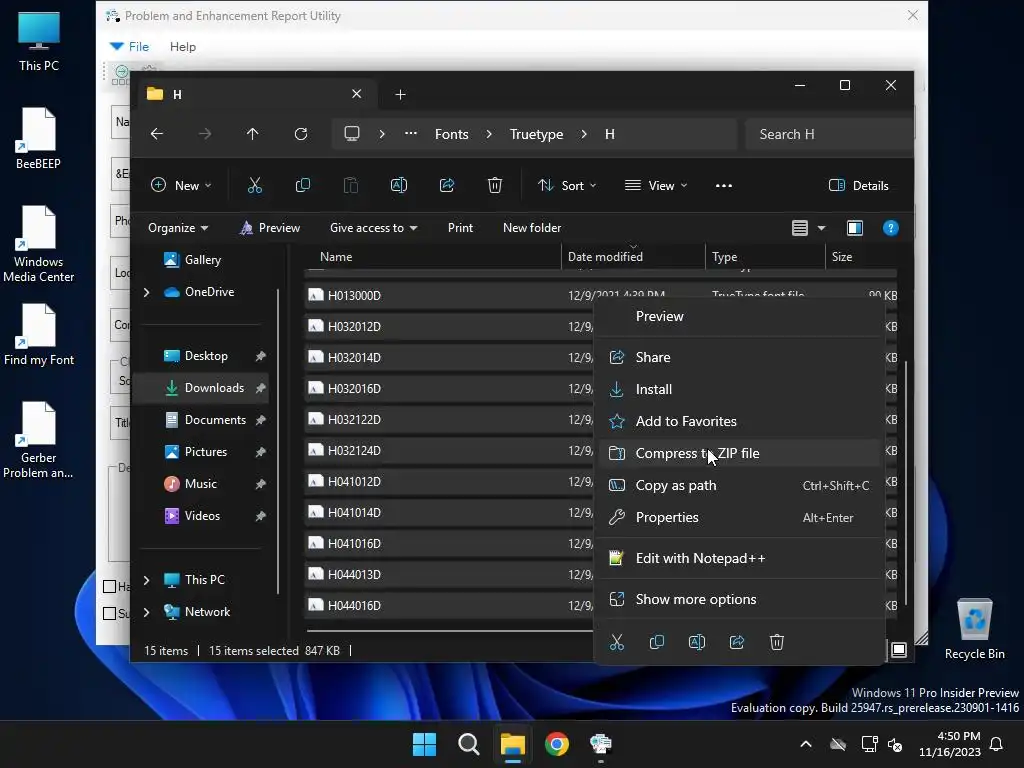Click the Preview command bar button
1024x768 pixels.
pyautogui.click(x=270, y=228)
